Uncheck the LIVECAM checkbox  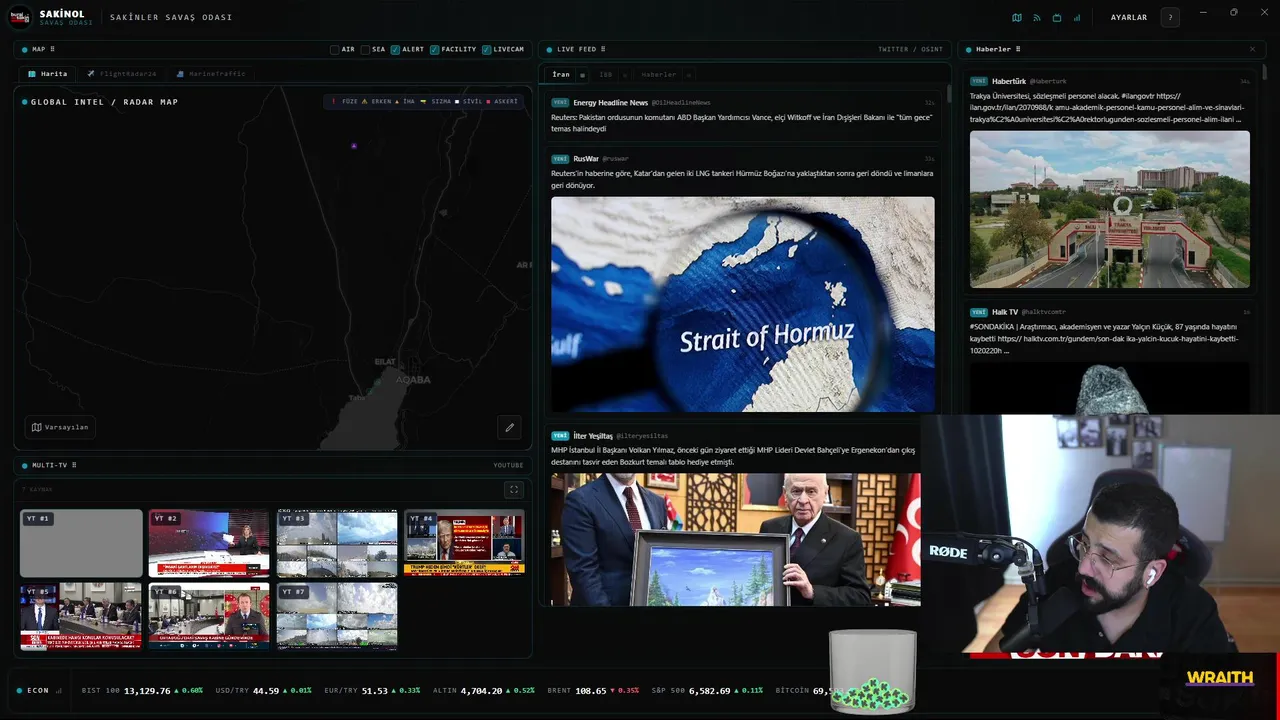click(486, 49)
